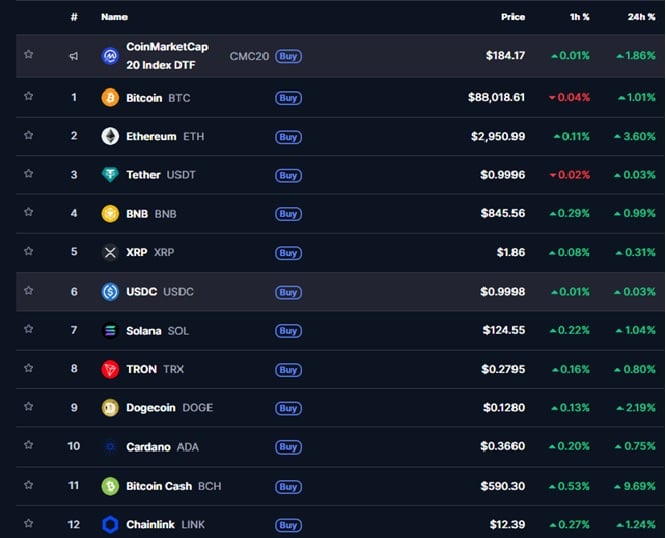Viewport: 666px width, 538px height.
Task: Click the TRON logo icon
Action: point(110,369)
